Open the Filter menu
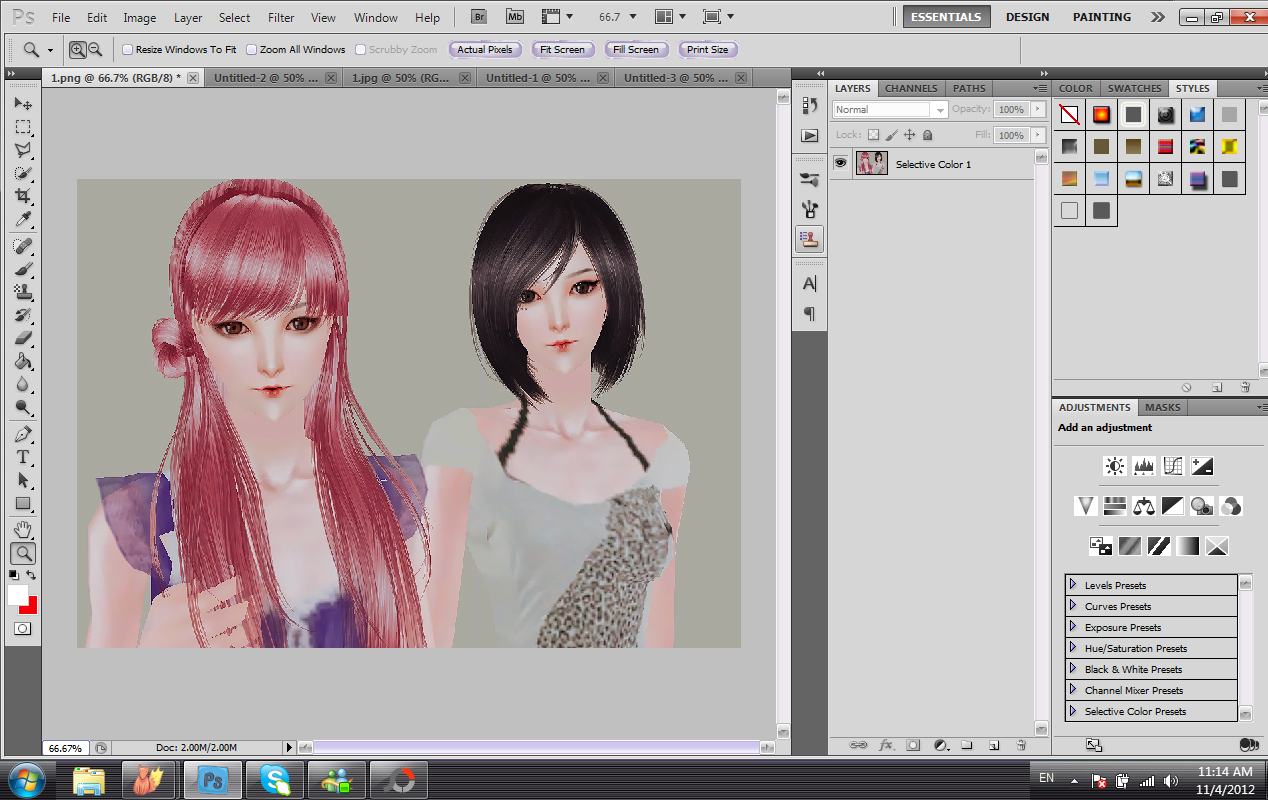This screenshot has width=1268, height=800. (x=281, y=17)
